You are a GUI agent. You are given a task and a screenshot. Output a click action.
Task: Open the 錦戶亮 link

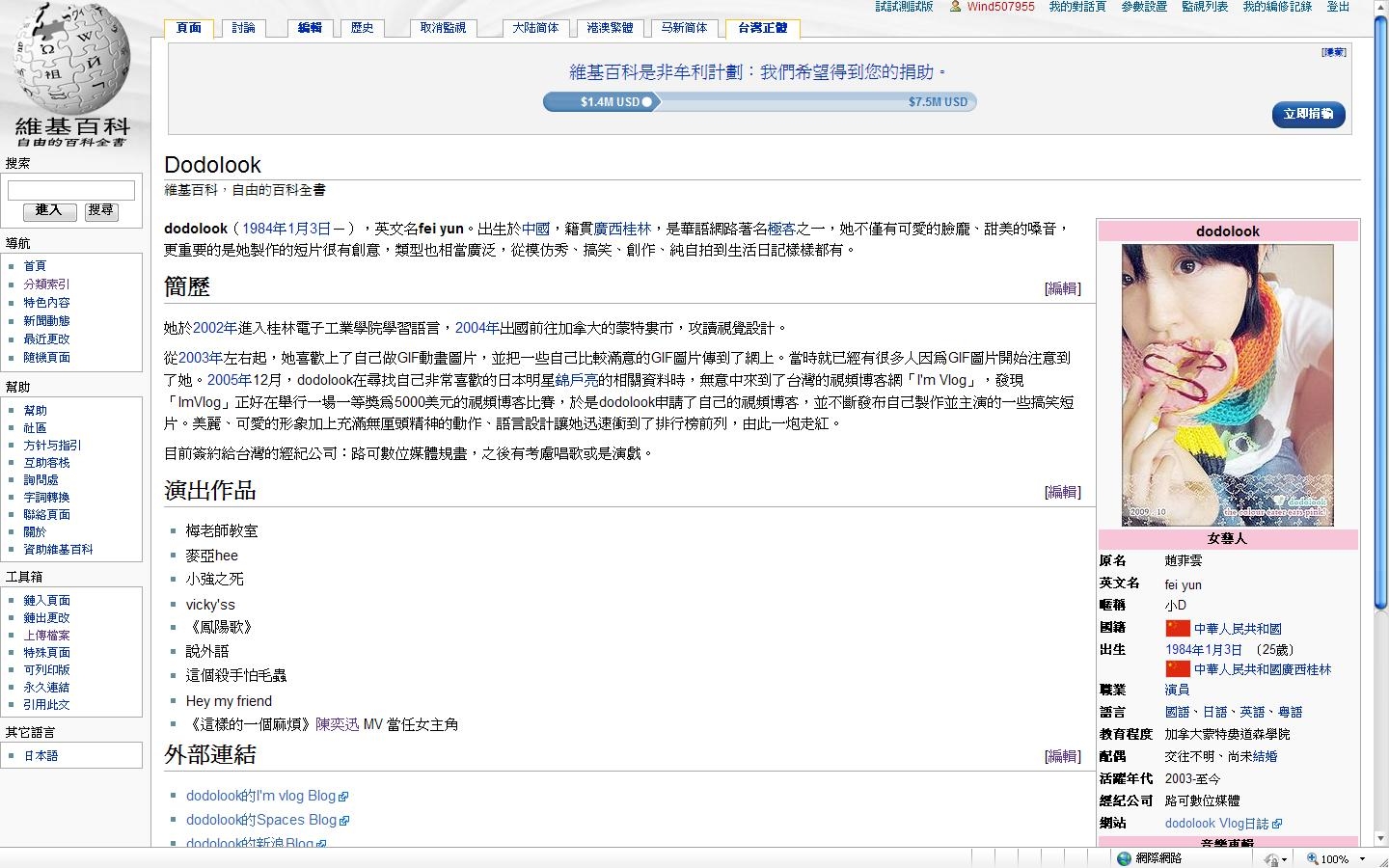click(x=576, y=380)
